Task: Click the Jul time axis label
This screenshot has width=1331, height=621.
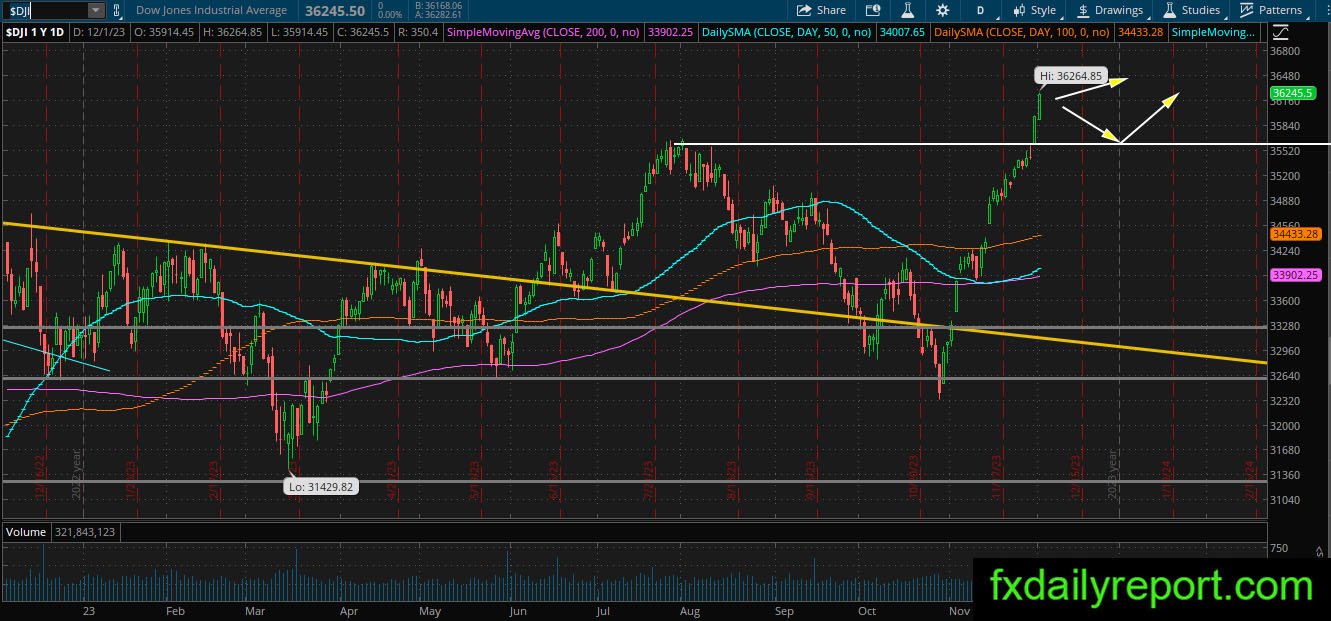Action: (x=603, y=610)
